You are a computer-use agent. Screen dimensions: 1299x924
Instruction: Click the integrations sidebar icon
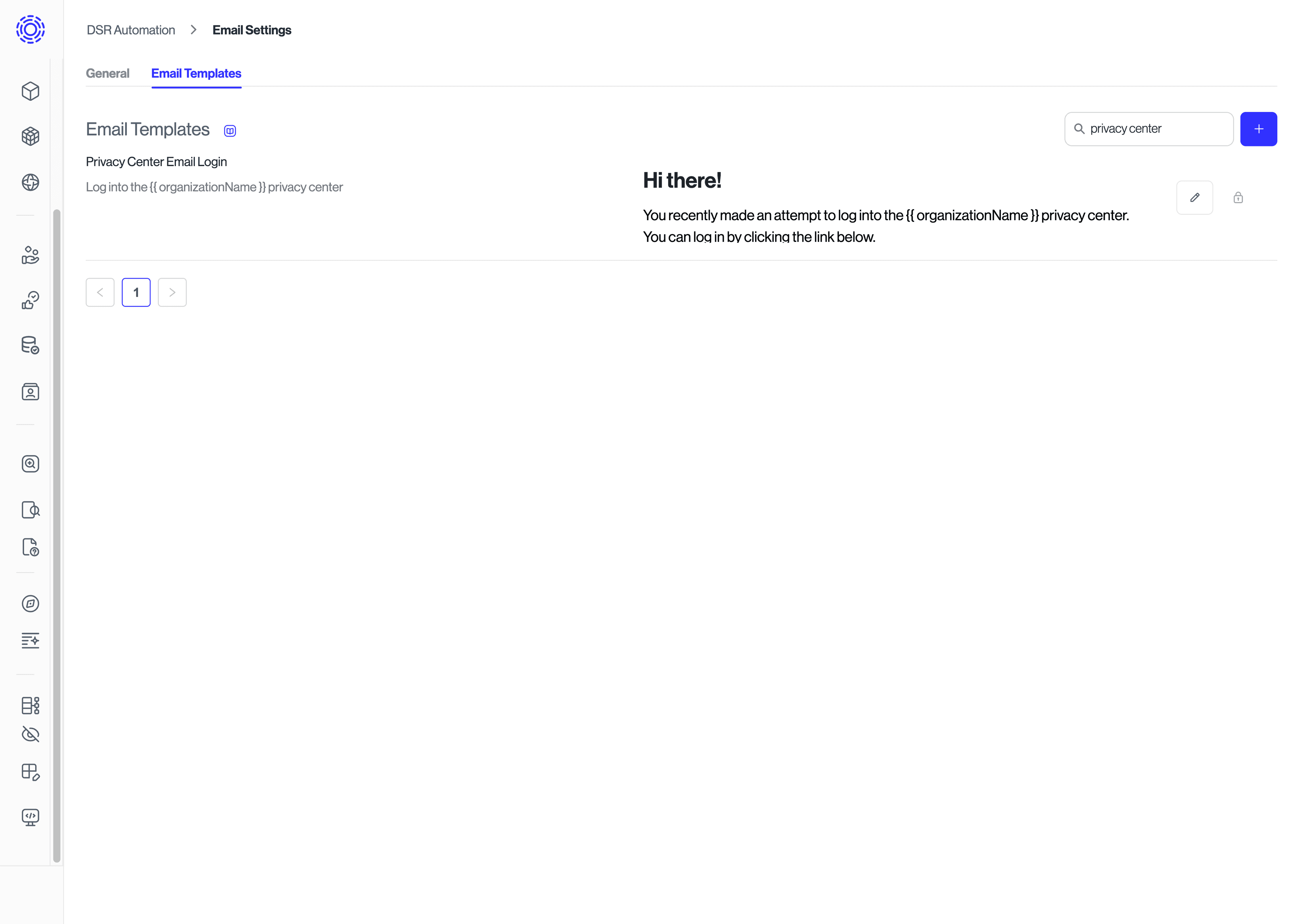coord(30,705)
